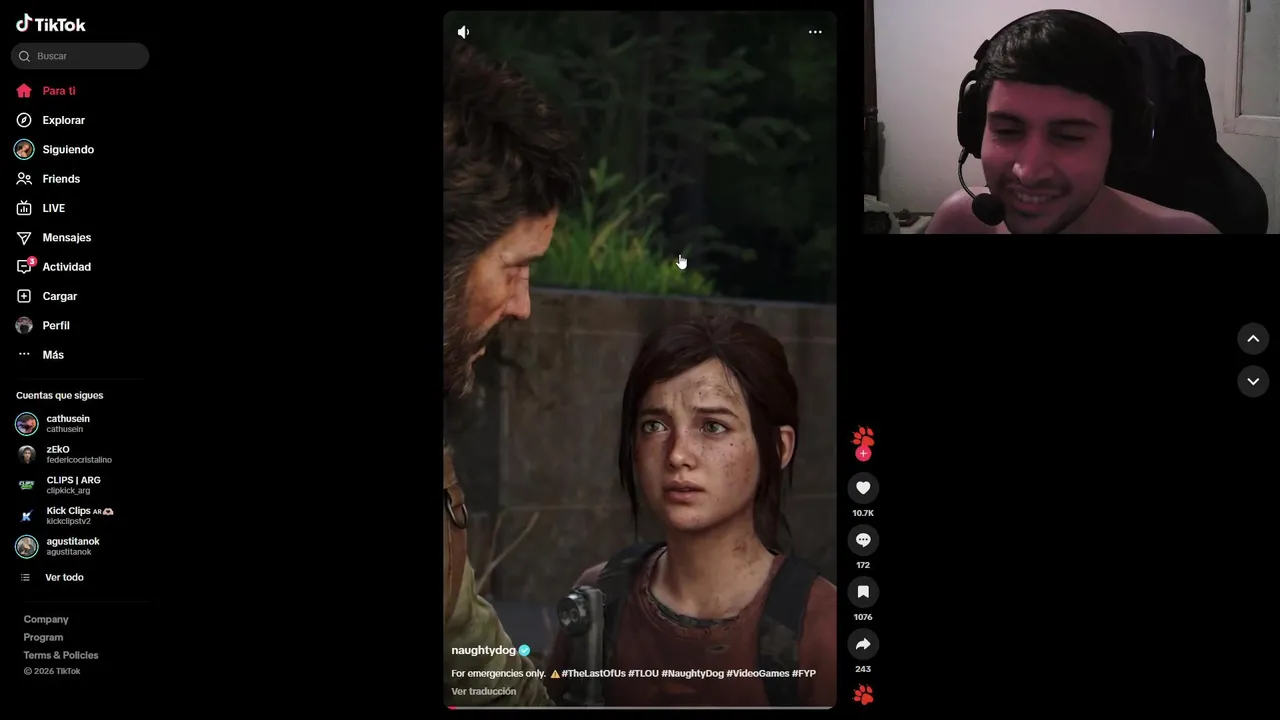Open Kick Clips account

pos(80,516)
